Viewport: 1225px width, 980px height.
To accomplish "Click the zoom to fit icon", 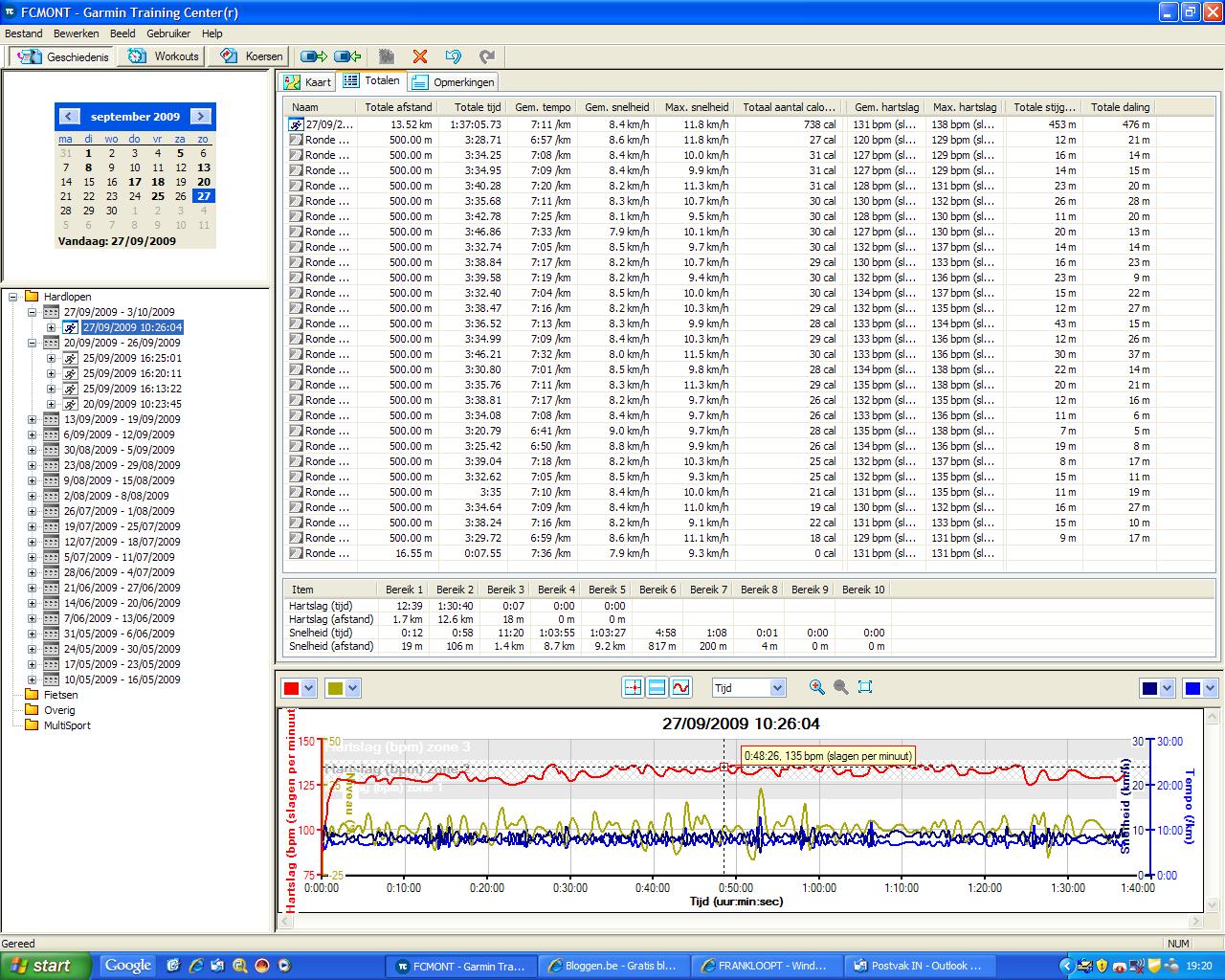I will pyautogui.click(x=865, y=687).
